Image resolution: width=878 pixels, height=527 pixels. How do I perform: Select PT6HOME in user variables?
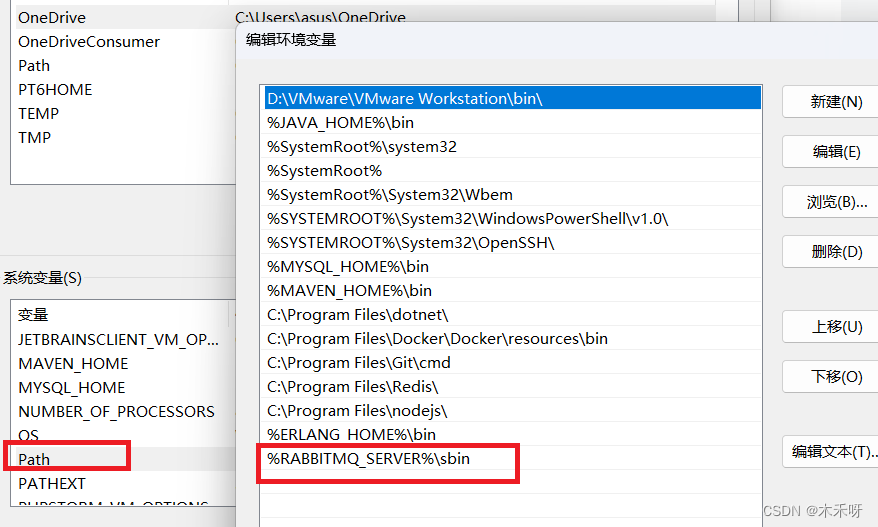[55, 89]
